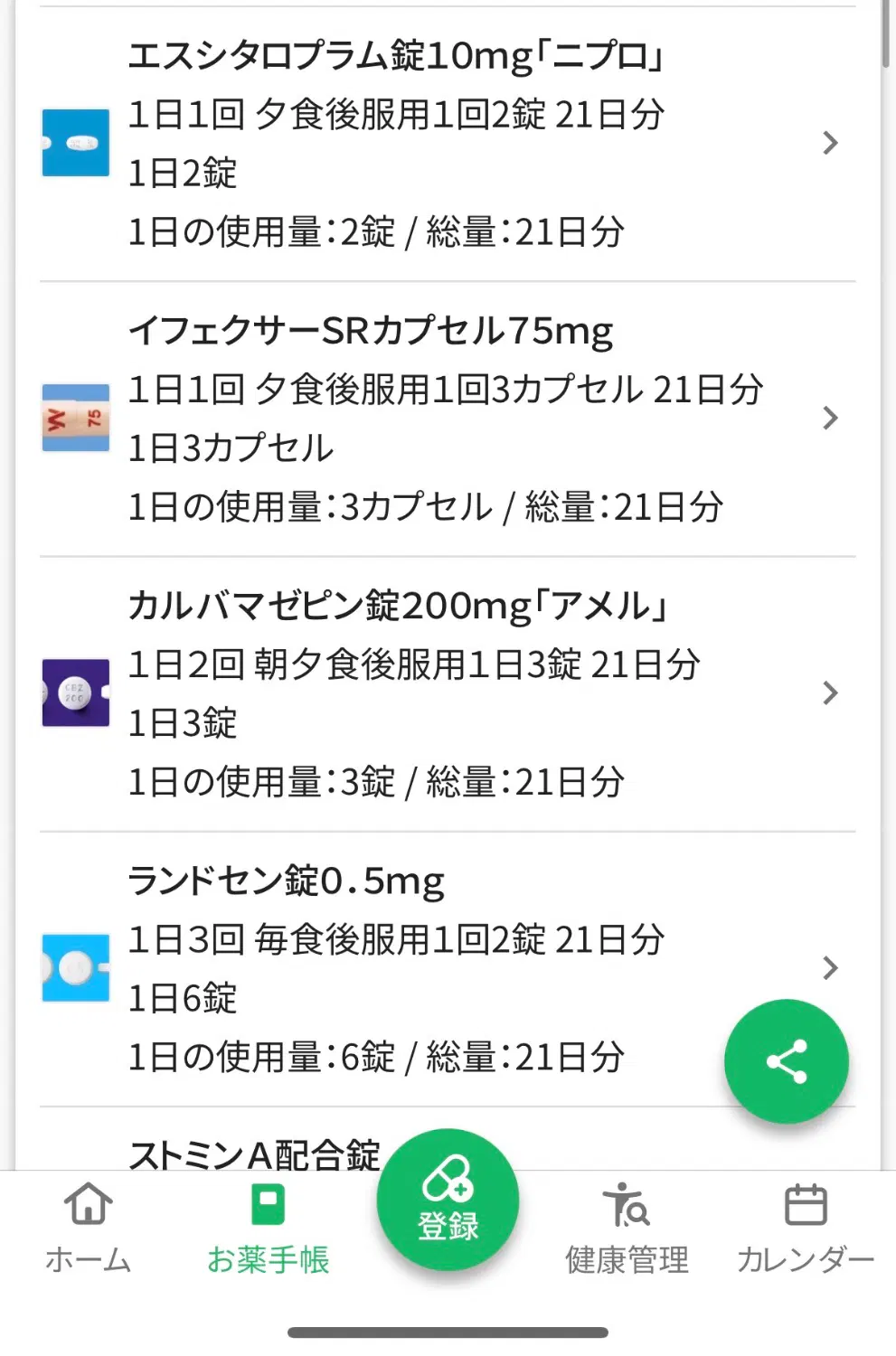Go to the ホーム home tab

(x=89, y=1227)
